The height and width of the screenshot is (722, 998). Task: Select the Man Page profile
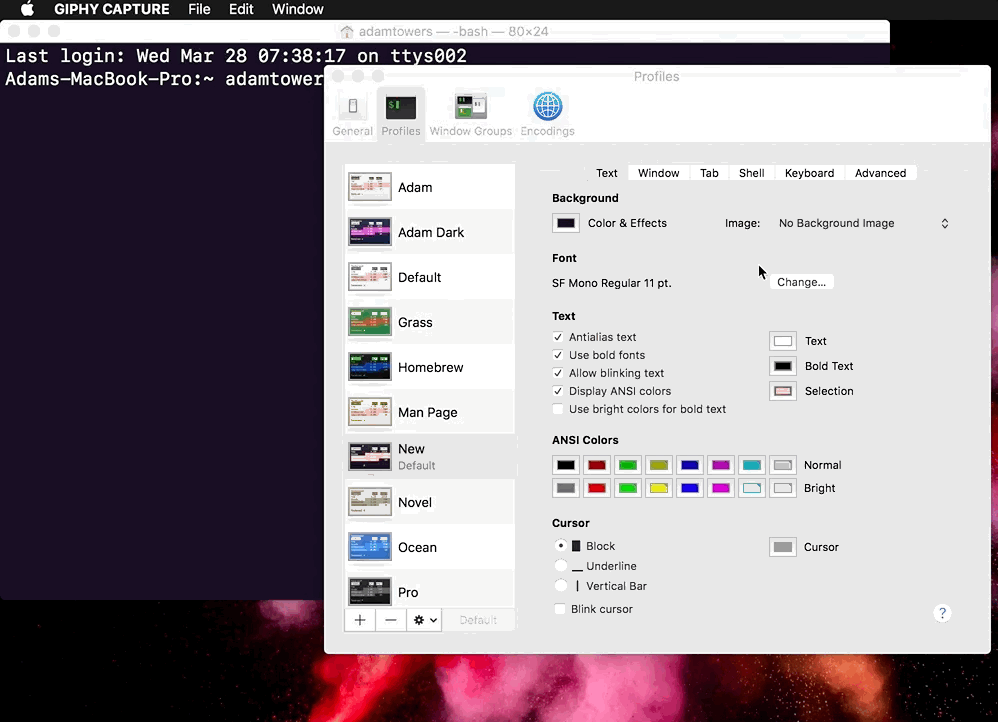[430, 413]
